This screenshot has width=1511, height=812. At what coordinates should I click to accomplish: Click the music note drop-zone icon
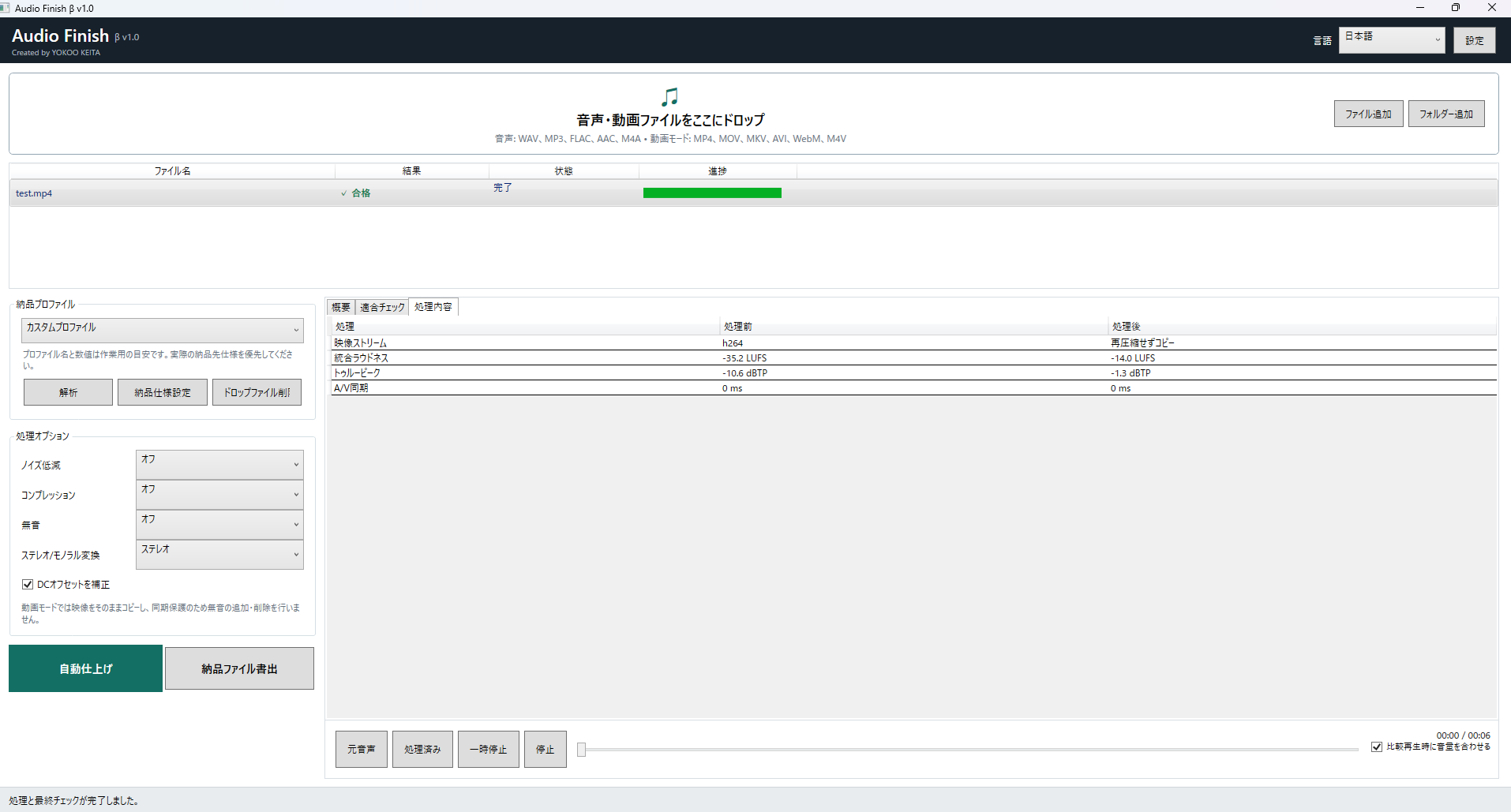point(669,97)
